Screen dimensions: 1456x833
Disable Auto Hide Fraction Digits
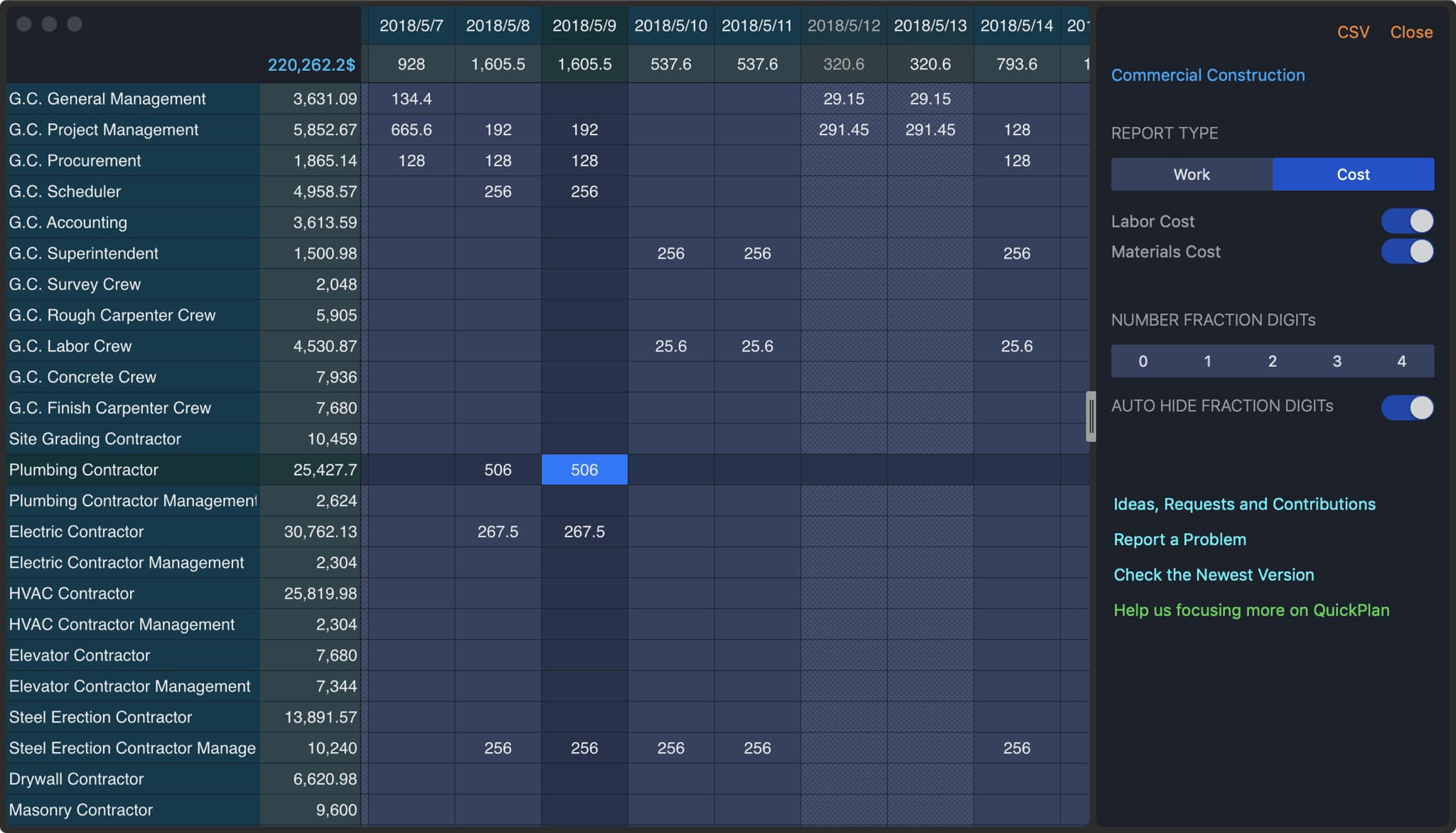tap(1408, 407)
